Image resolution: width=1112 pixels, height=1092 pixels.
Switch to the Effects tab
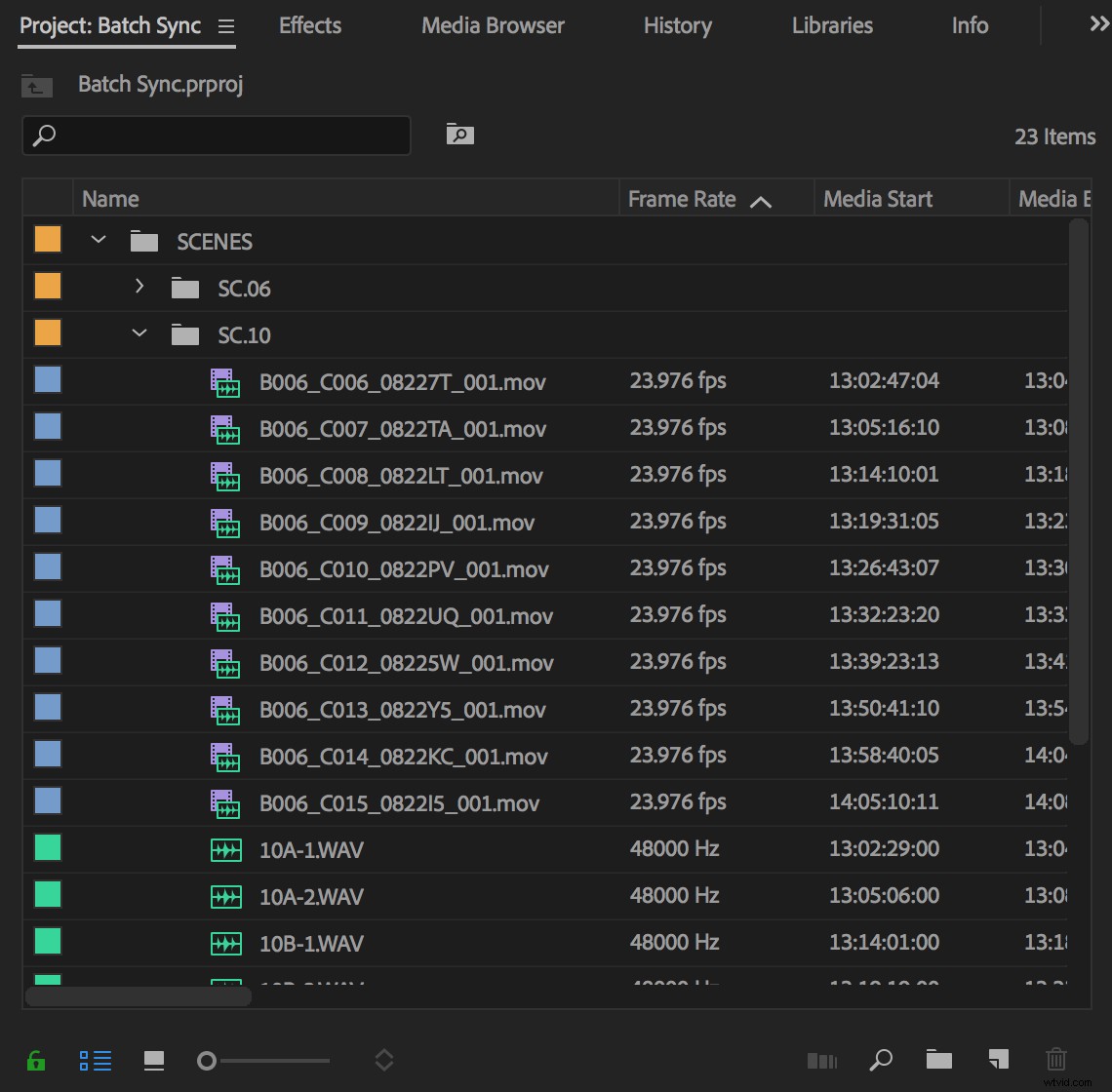click(309, 26)
